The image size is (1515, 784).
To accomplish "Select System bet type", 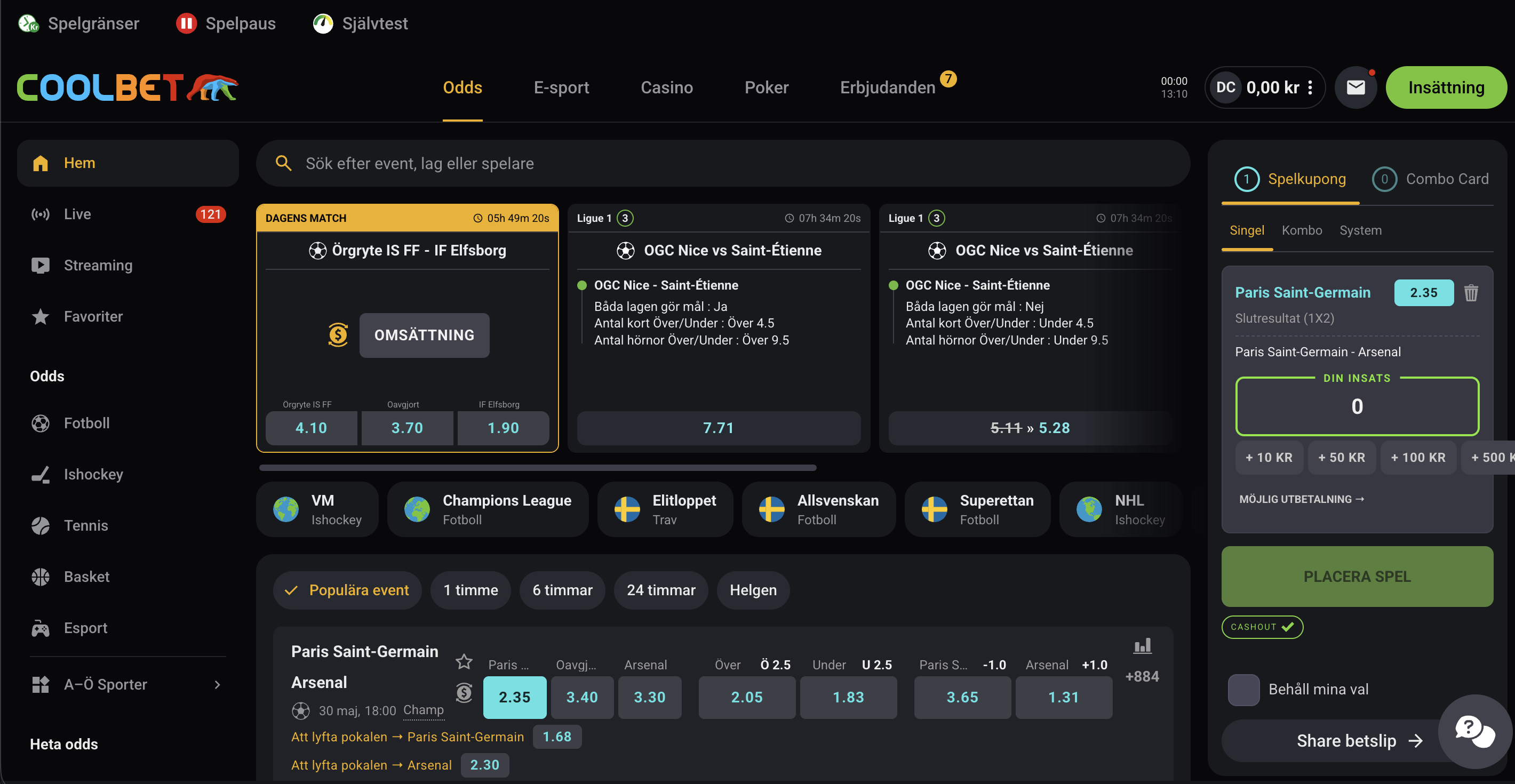I will (x=1360, y=230).
